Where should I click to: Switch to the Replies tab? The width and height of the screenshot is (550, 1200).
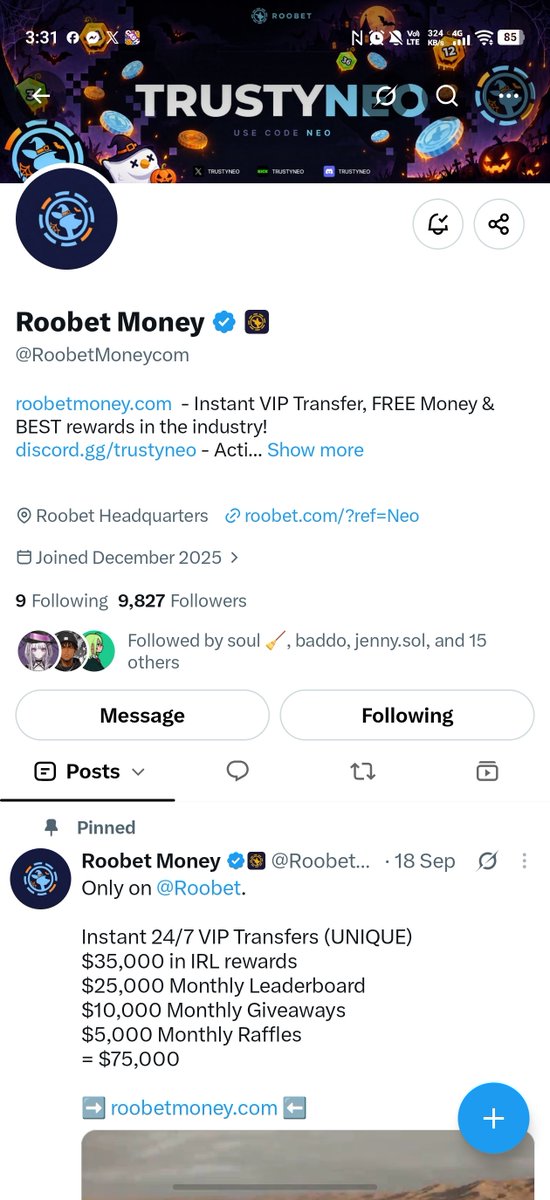point(237,771)
